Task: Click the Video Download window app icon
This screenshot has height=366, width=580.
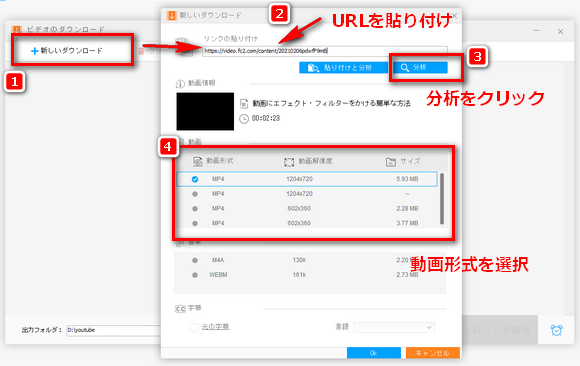Action: tap(17, 30)
